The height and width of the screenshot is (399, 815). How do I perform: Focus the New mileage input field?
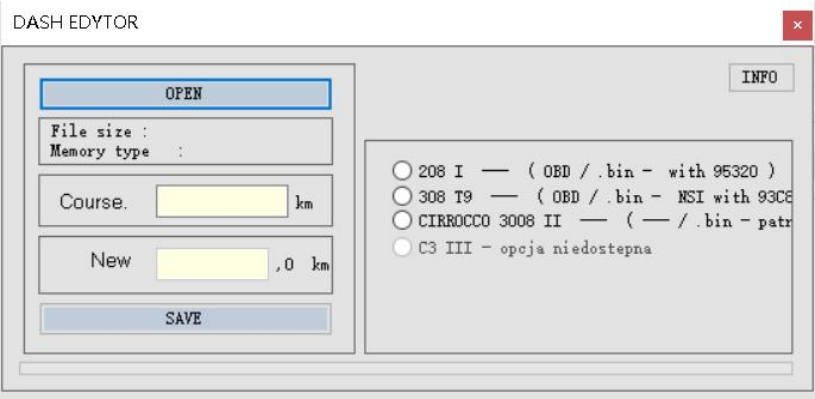pos(212,264)
